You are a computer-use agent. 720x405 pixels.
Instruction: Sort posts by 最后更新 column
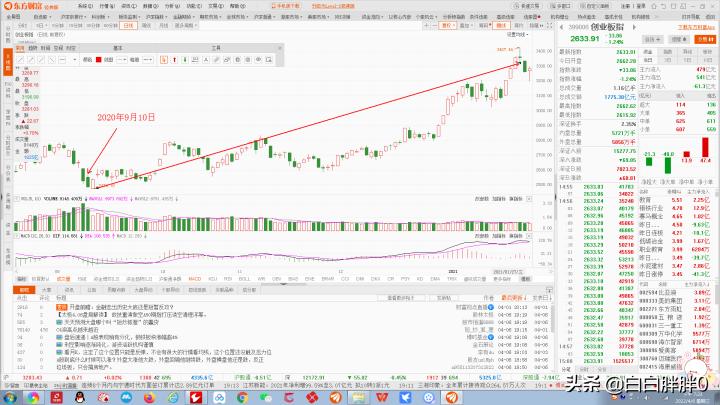point(512,298)
